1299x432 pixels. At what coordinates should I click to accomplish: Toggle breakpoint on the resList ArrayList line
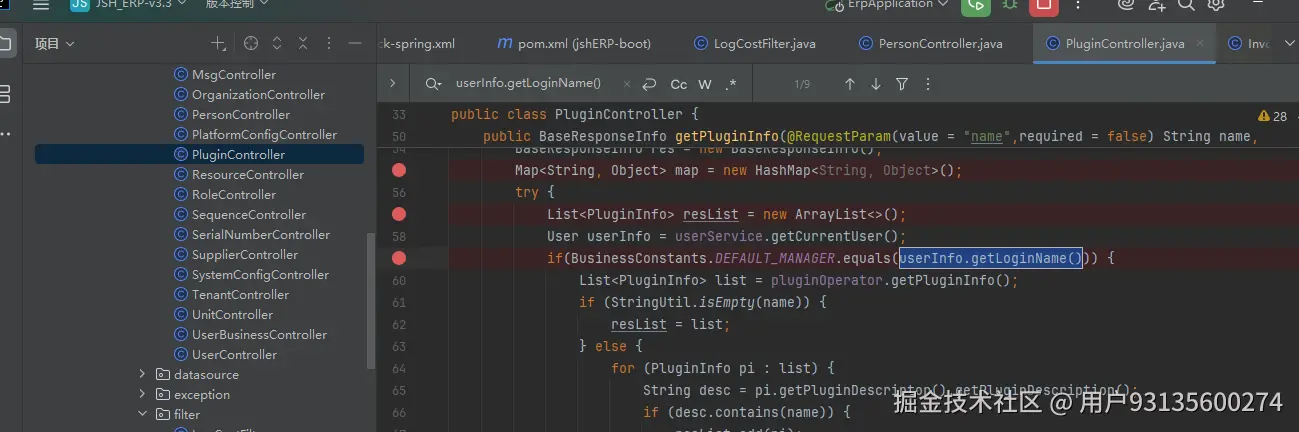pos(399,214)
